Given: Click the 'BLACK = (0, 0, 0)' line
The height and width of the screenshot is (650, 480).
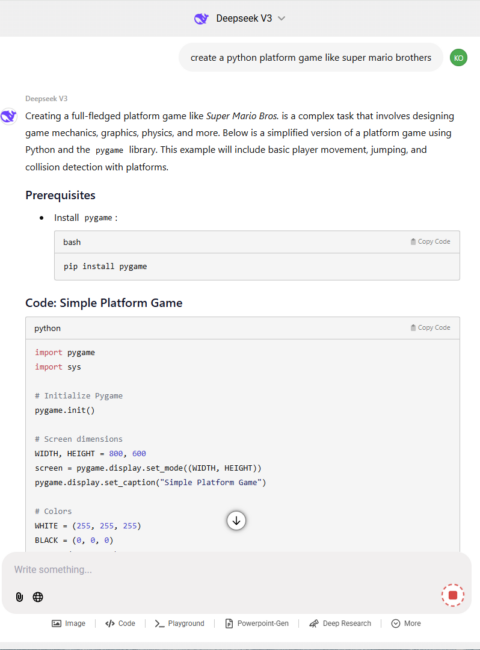Looking at the screenshot, I should [x=74, y=540].
